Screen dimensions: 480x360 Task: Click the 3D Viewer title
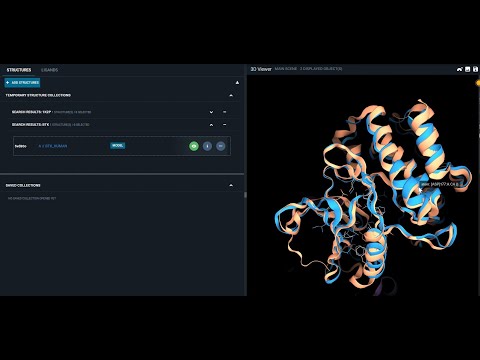(x=261, y=69)
